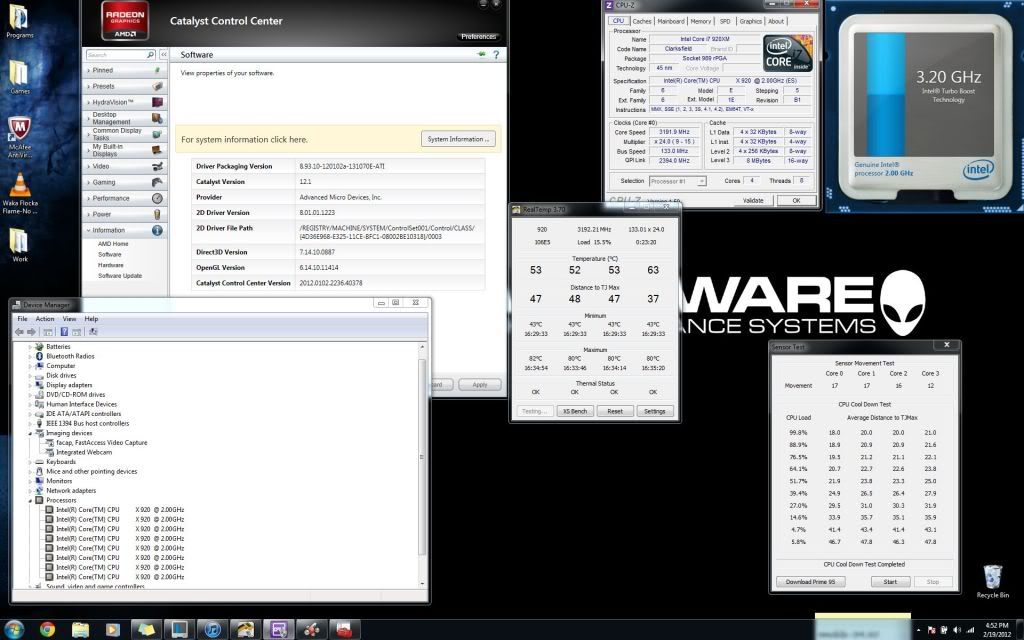
Task: Expand Display adapters in Device Manager
Action: click(x=30, y=385)
